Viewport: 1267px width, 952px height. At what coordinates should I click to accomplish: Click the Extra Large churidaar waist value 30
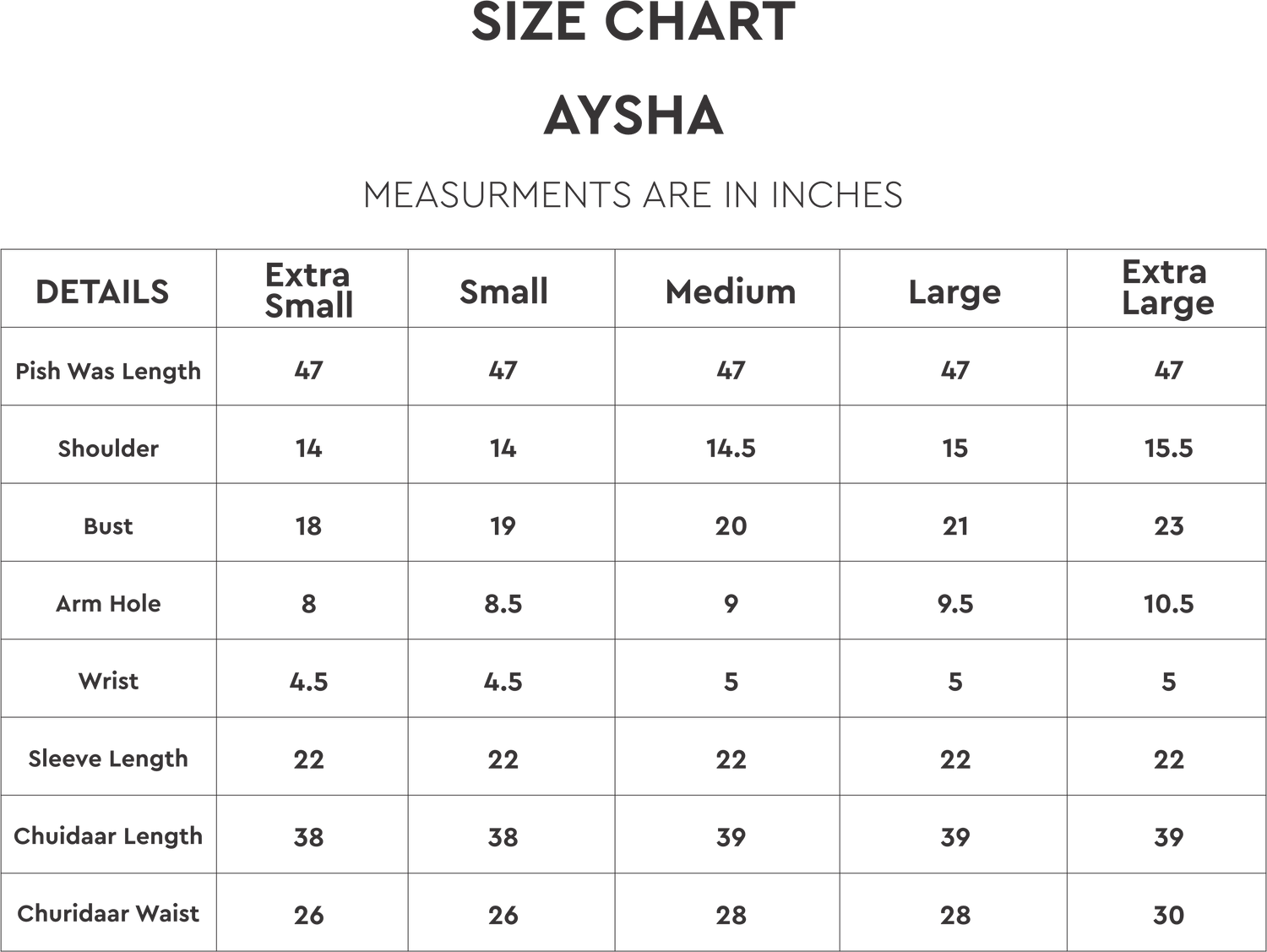(1168, 914)
